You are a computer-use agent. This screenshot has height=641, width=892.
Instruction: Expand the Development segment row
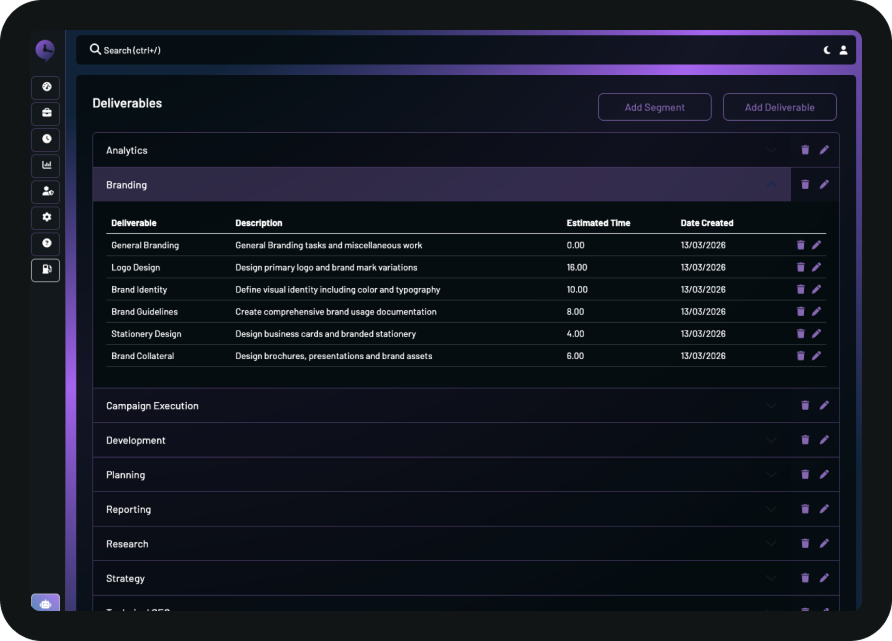click(771, 440)
